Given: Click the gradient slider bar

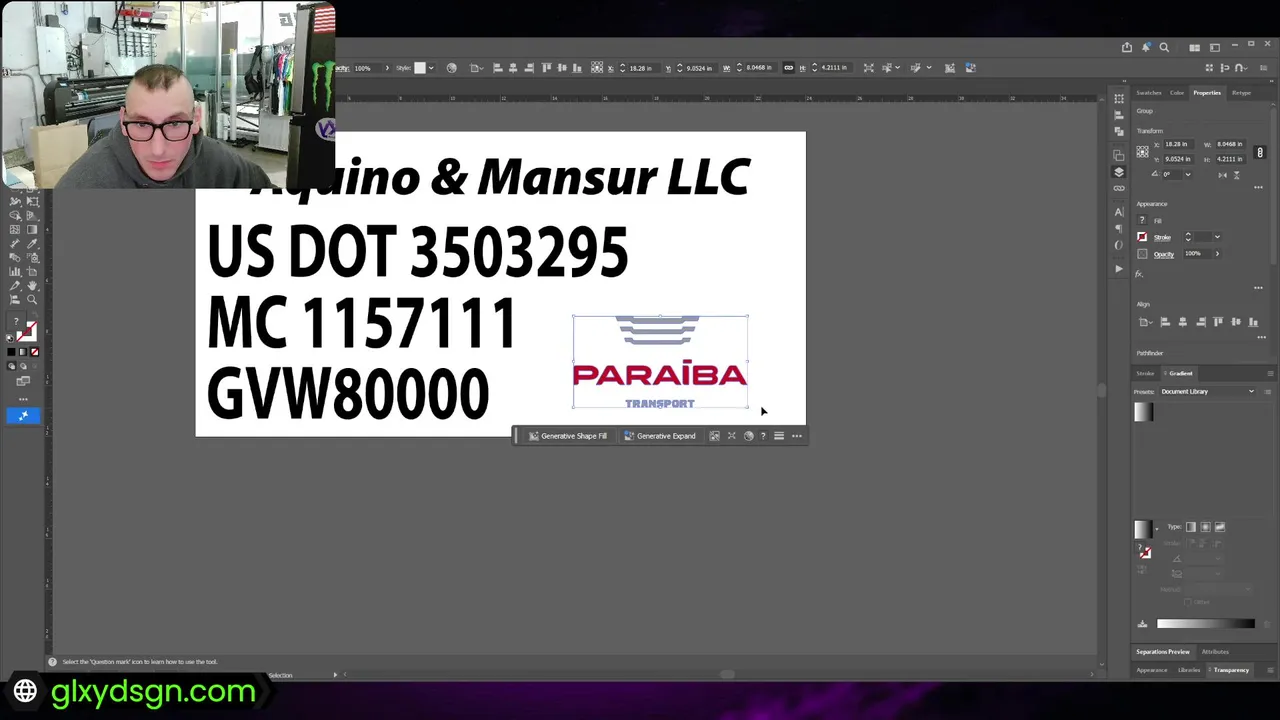Looking at the screenshot, I should click(1206, 624).
